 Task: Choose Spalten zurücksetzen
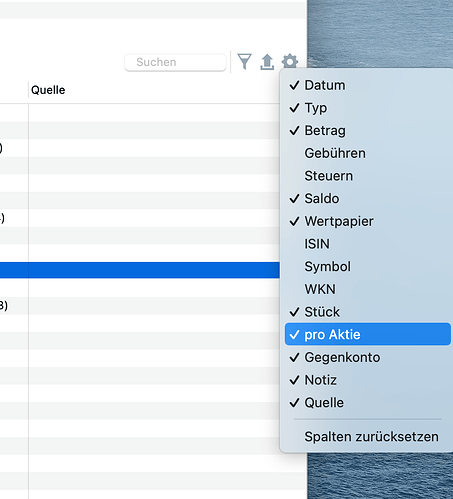click(x=368, y=437)
